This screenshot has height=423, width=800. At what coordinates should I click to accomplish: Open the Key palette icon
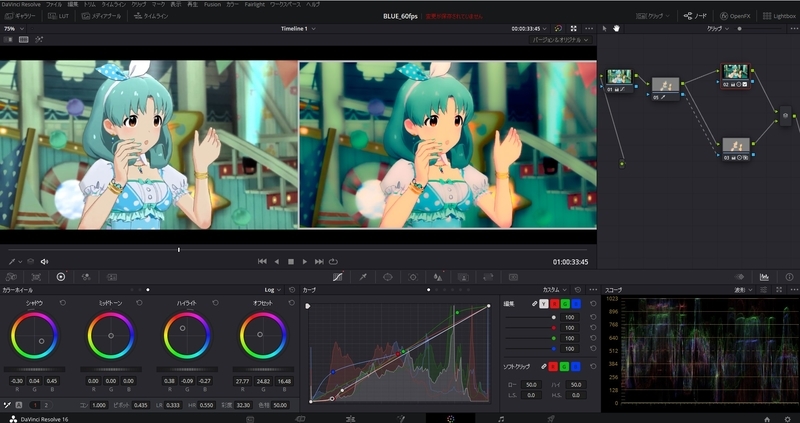click(463, 277)
